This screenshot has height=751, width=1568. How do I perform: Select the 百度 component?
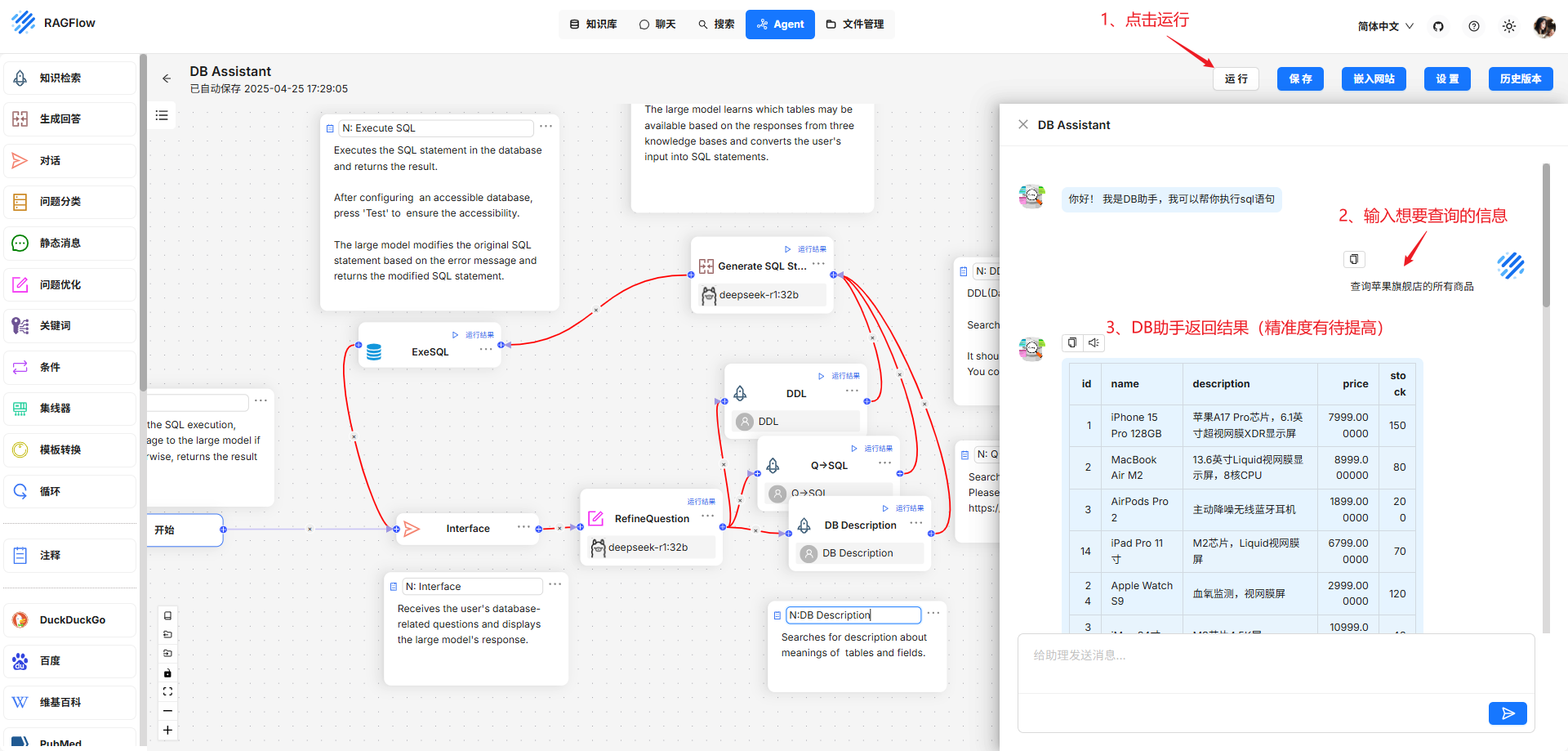point(69,661)
